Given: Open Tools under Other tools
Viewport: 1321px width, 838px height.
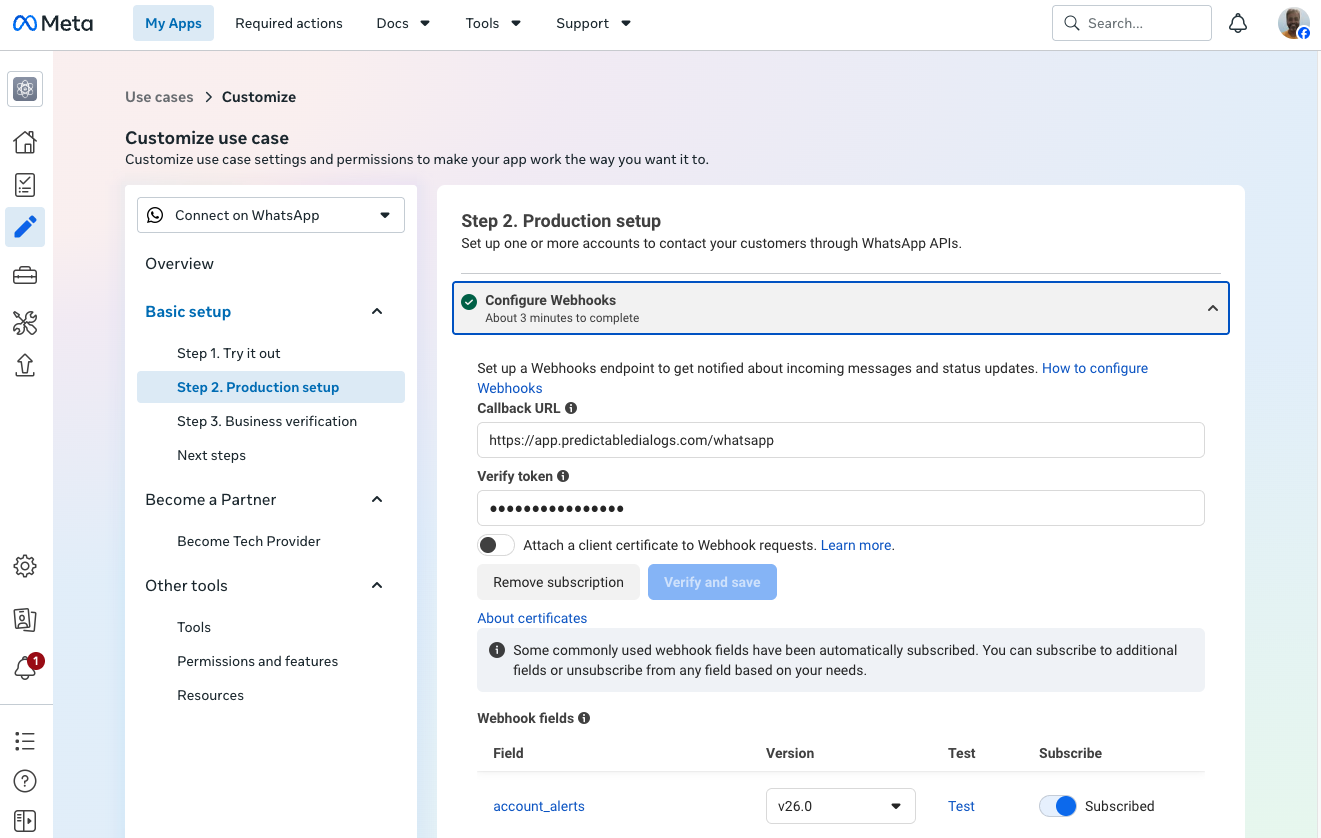Looking at the screenshot, I should pos(194,627).
